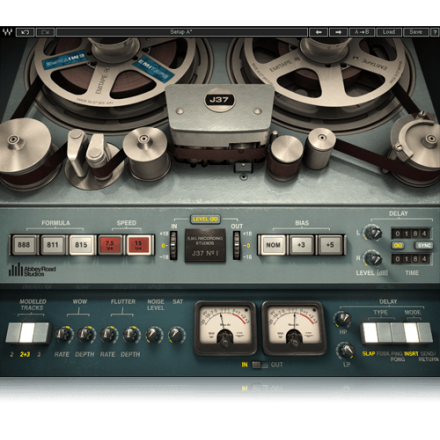Set bias to NOM
This screenshot has height=440, width=440.
point(273,245)
